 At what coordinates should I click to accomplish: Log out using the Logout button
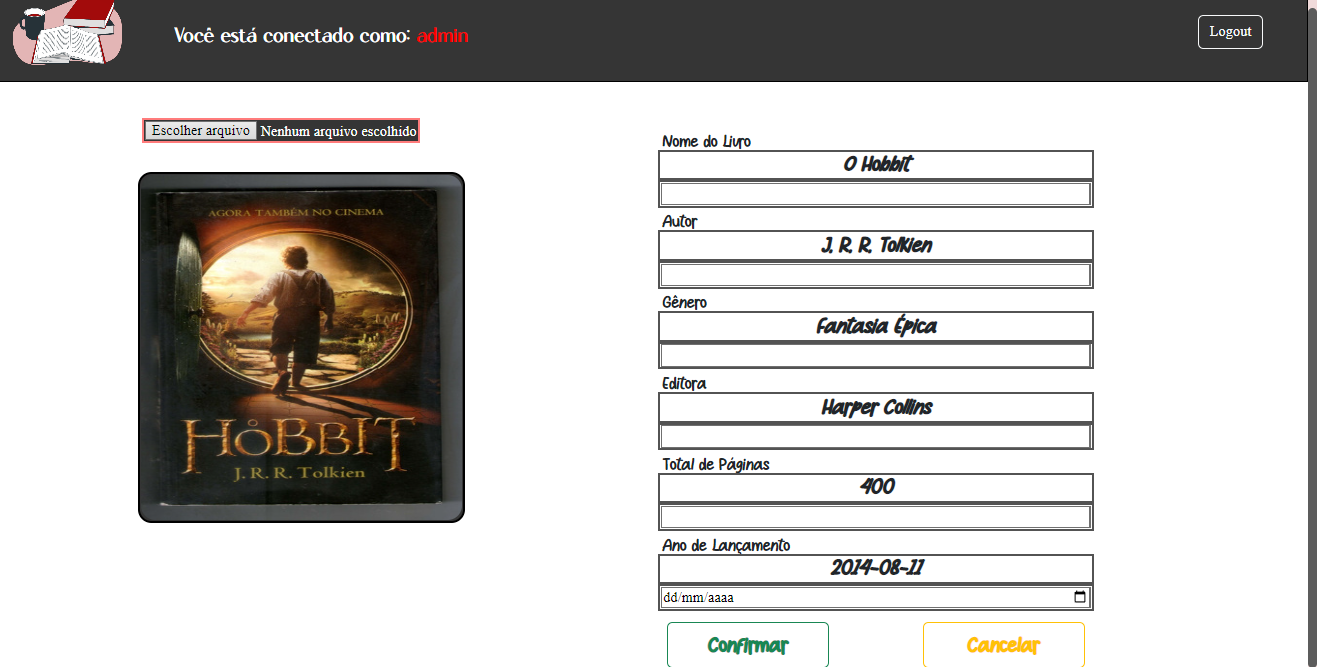(x=1230, y=32)
